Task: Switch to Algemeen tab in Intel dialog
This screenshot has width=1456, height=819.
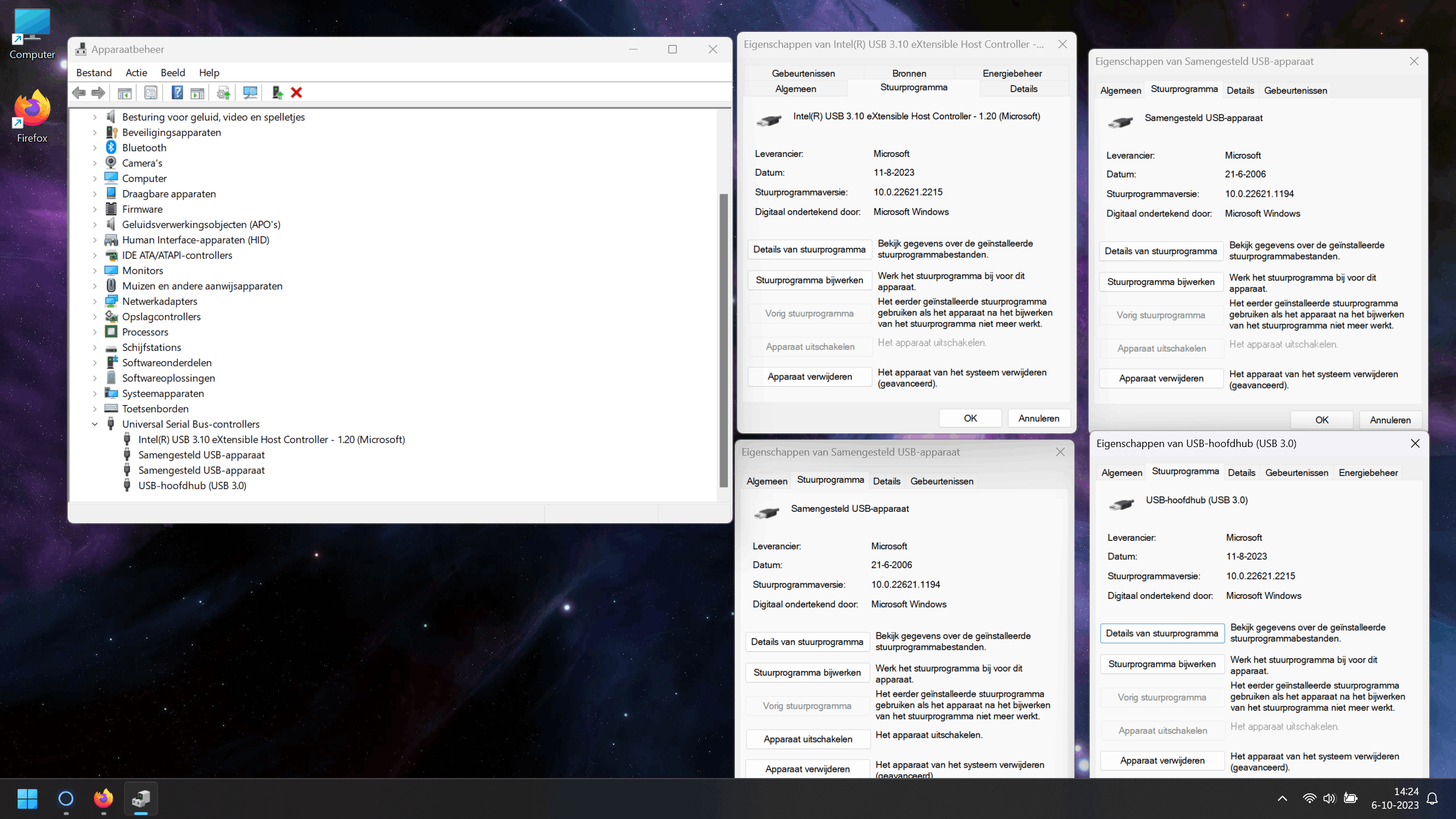Action: [x=796, y=89]
